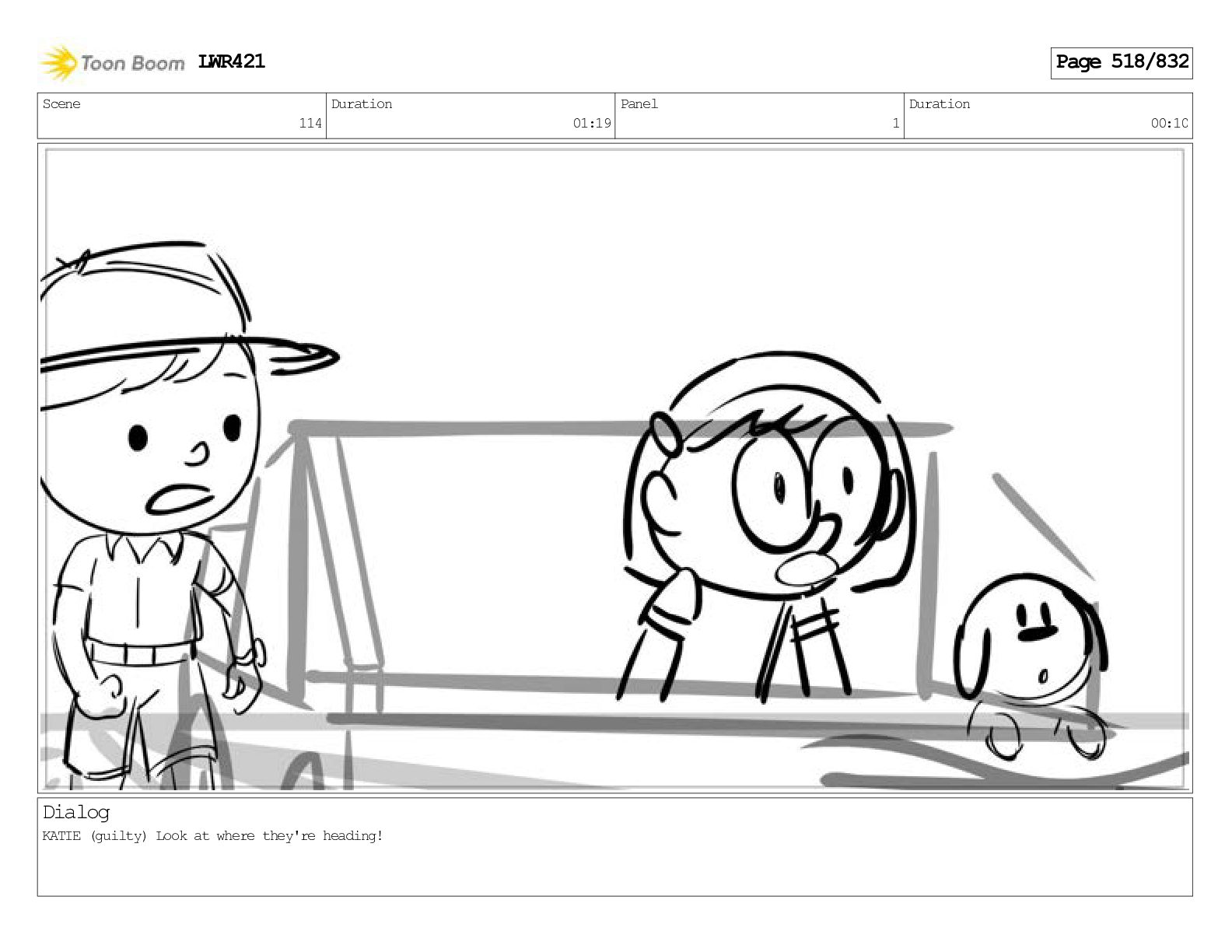This screenshot has width=1232, height=952.
Task: Click the panel Duration 00:10 field
Action: (1048, 115)
